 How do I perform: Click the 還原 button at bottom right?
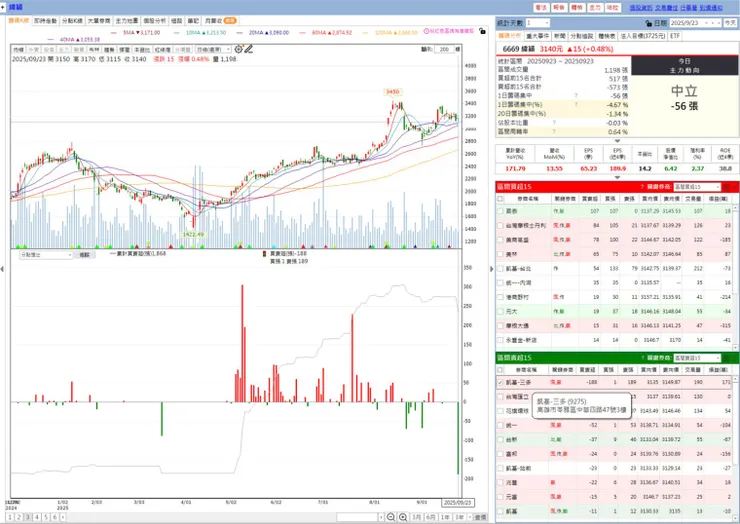coord(480,517)
